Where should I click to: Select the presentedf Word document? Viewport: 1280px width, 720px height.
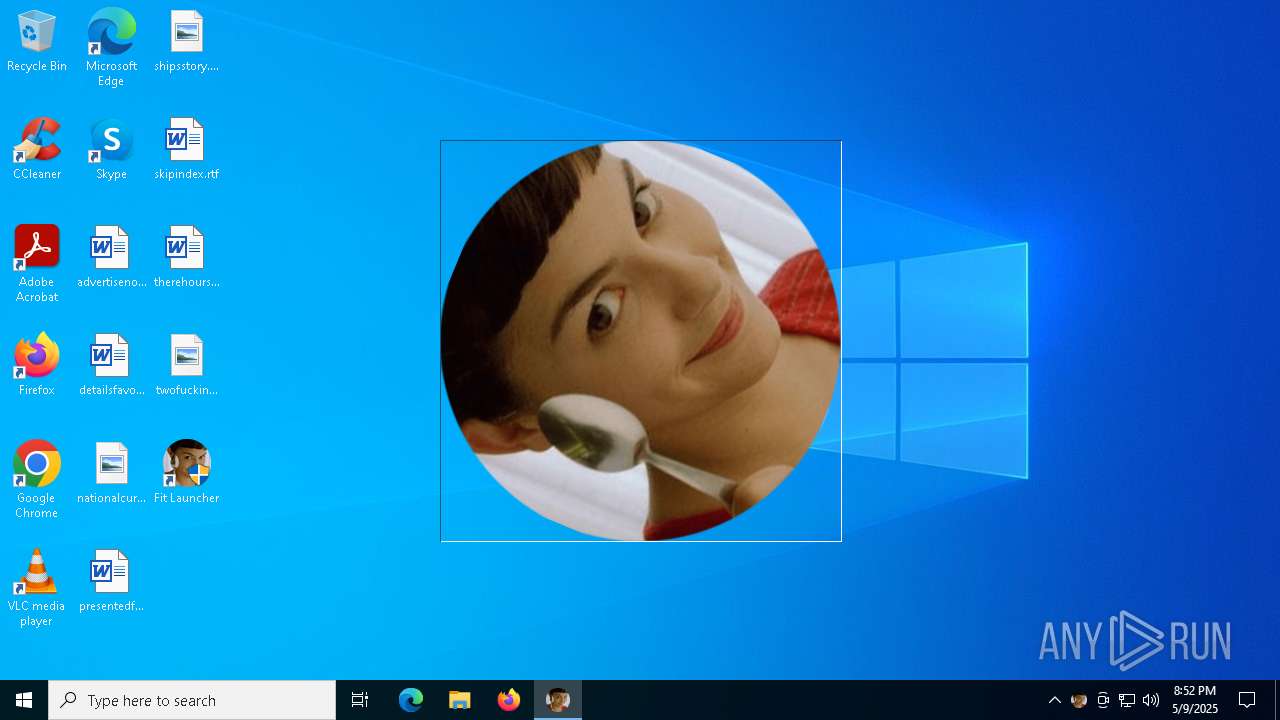pos(111,582)
